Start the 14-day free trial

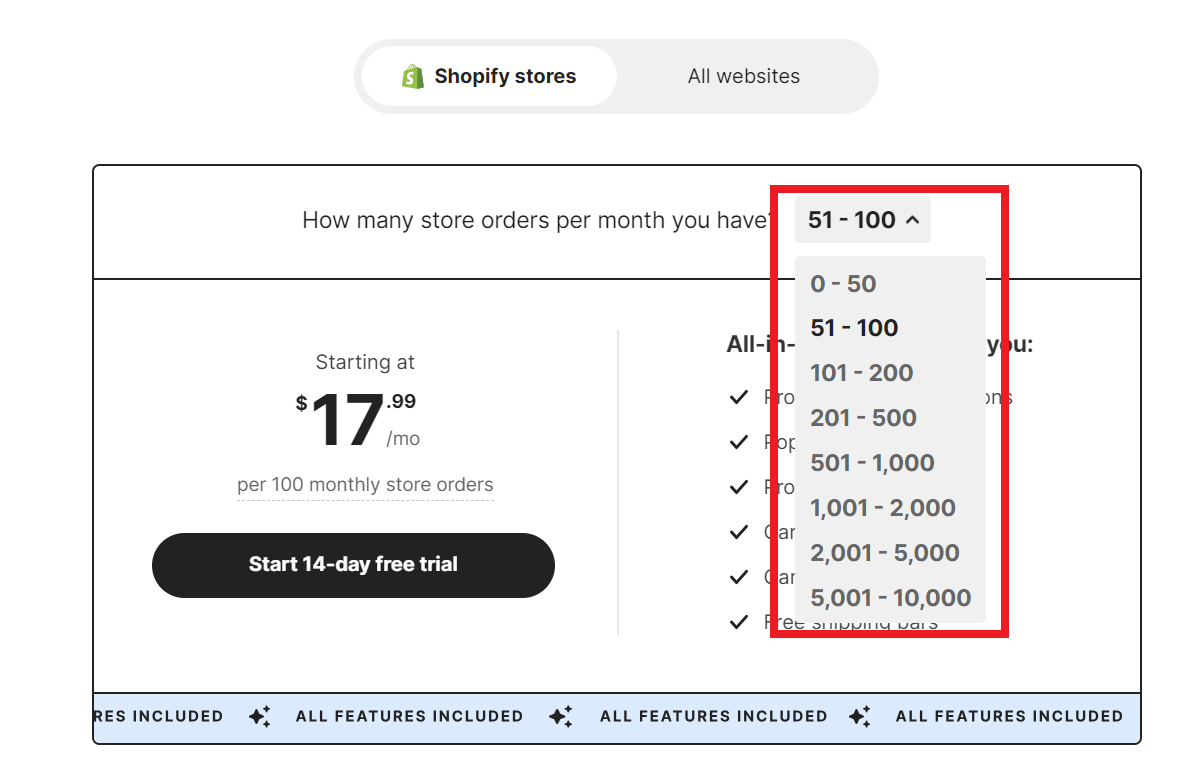click(x=353, y=565)
